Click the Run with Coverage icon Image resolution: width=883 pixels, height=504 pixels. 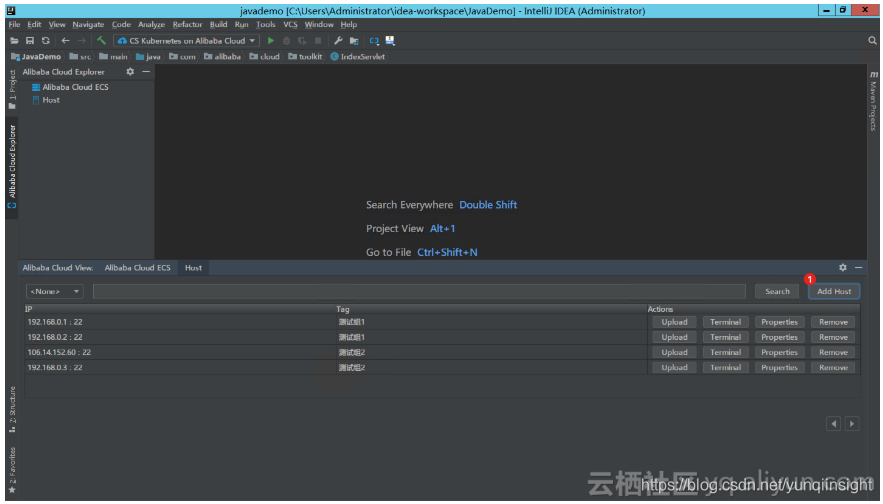point(302,41)
